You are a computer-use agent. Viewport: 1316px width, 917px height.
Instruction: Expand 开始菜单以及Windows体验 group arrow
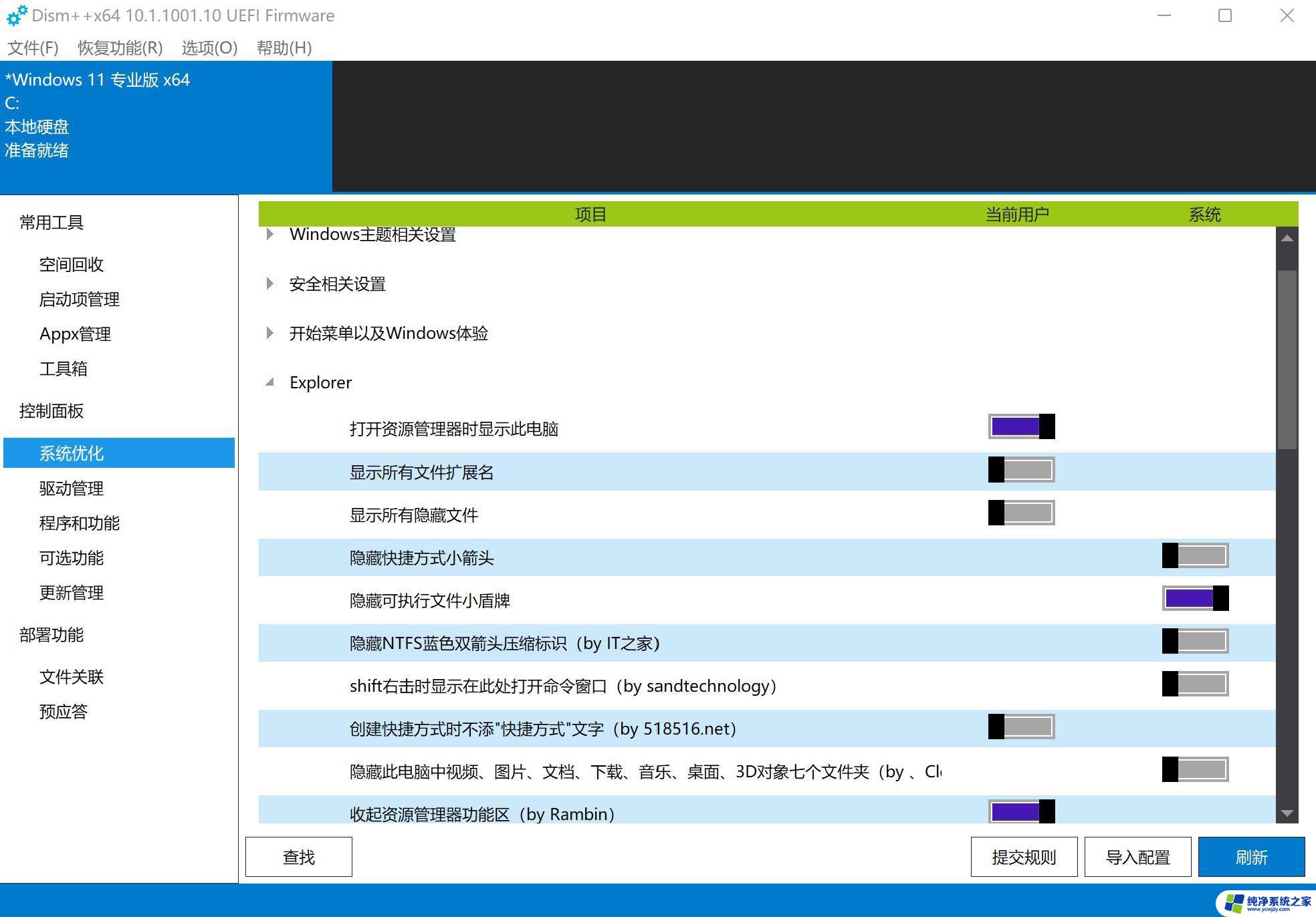269,333
